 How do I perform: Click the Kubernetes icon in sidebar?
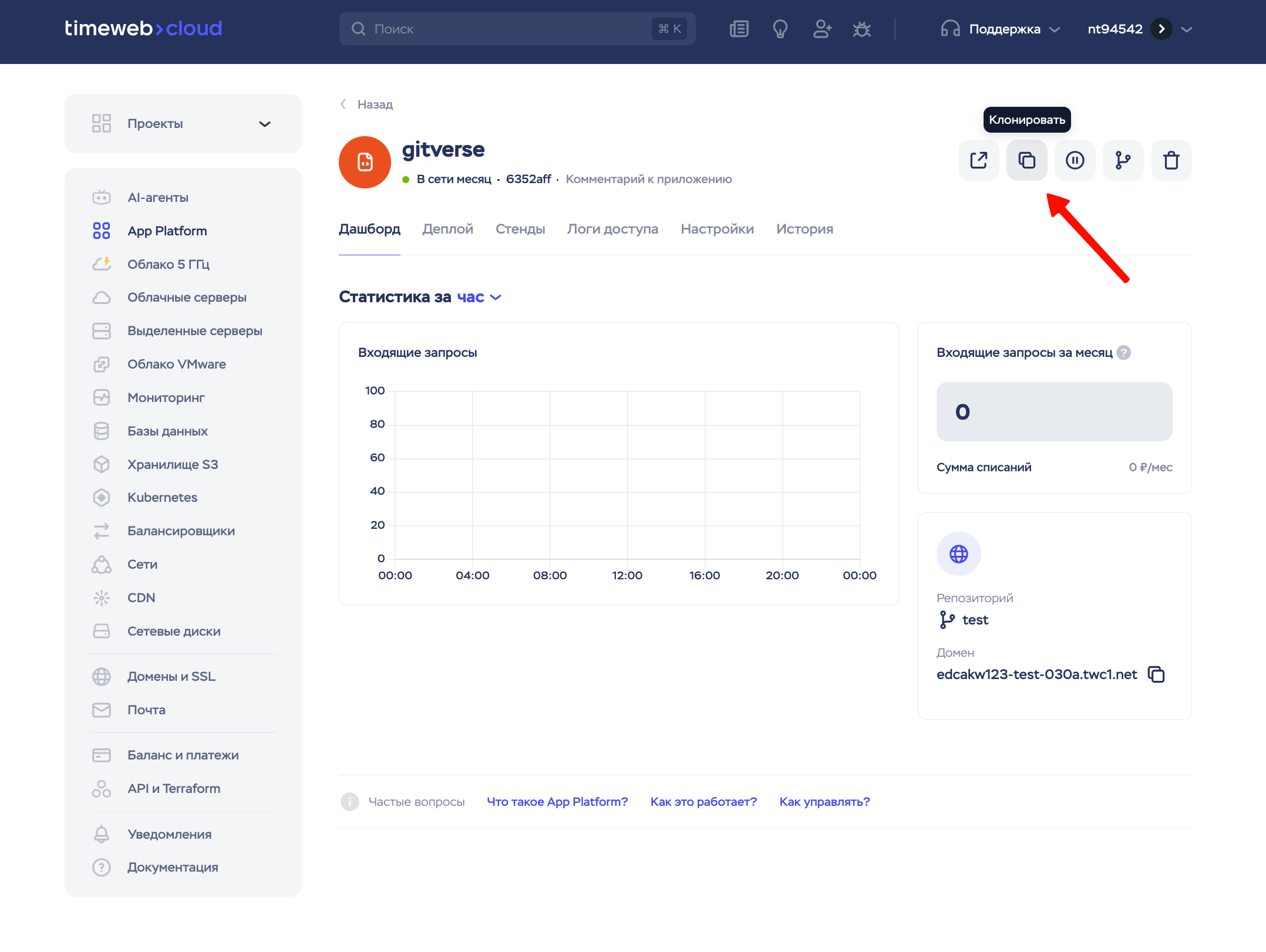[102, 497]
